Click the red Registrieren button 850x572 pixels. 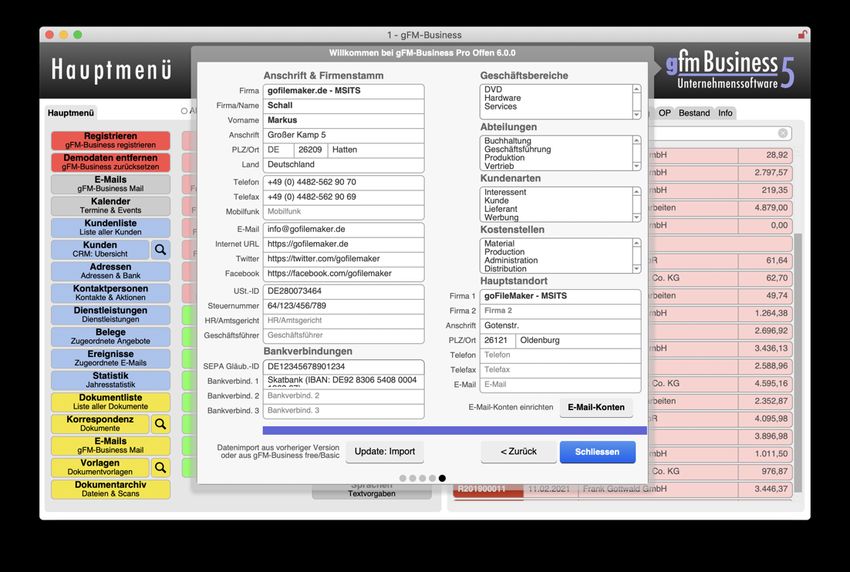(111, 140)
